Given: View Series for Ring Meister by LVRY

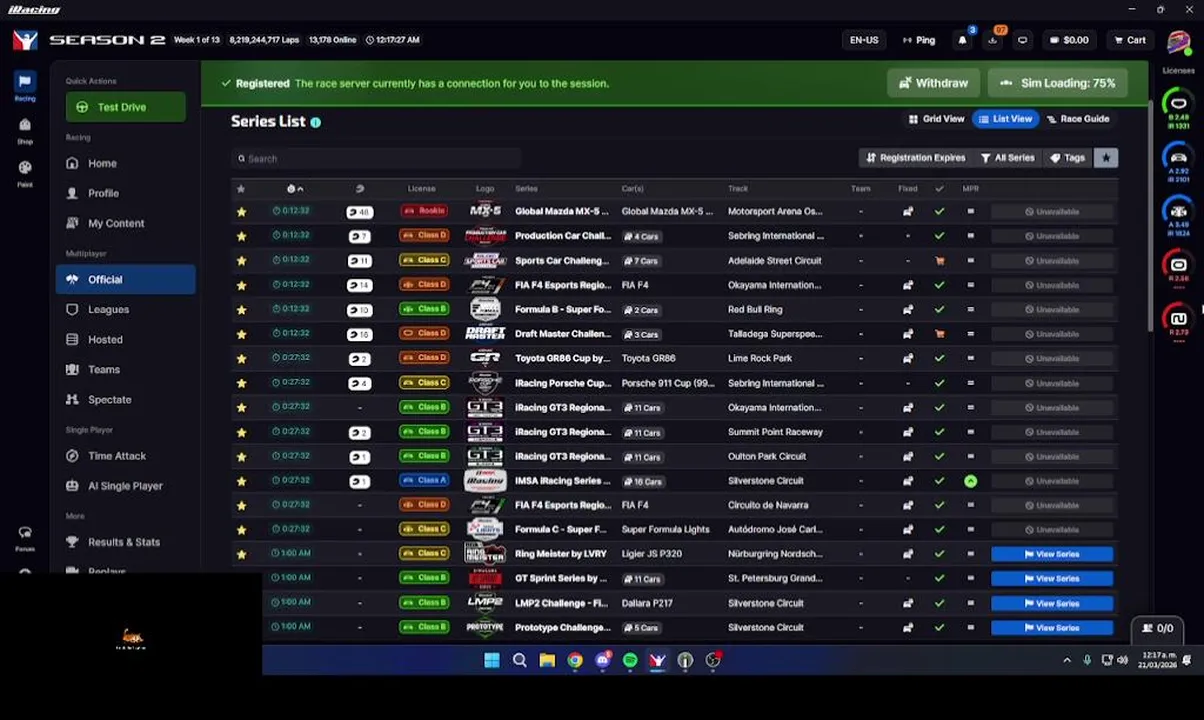Looking at the screenshot, I should click(x=1051, y=554).
